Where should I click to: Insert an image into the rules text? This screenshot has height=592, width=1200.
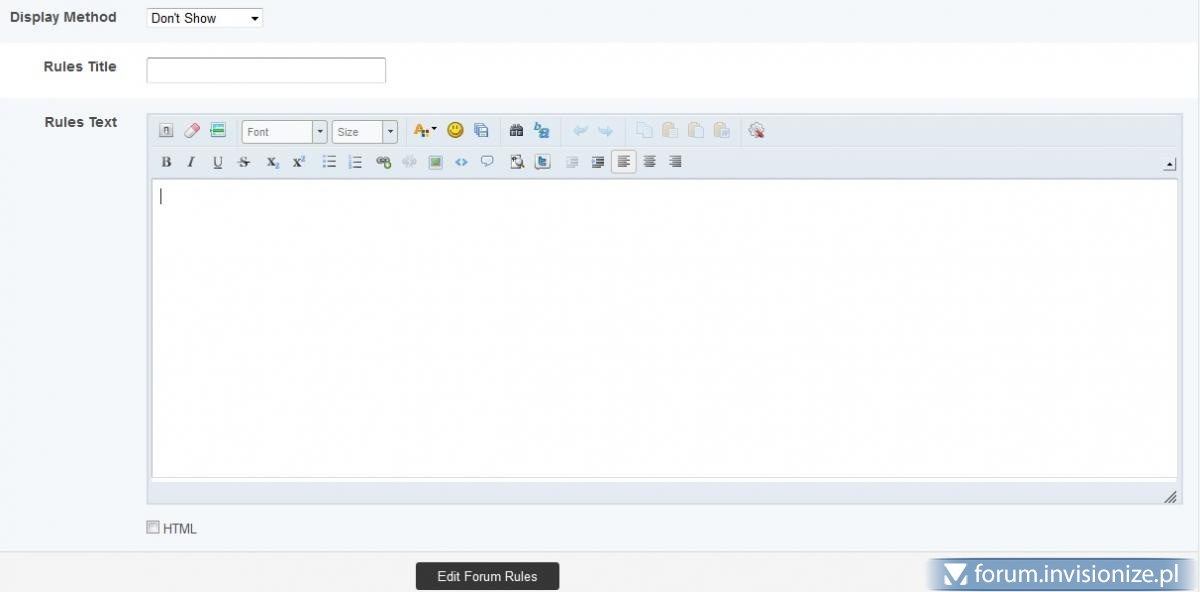435,162
